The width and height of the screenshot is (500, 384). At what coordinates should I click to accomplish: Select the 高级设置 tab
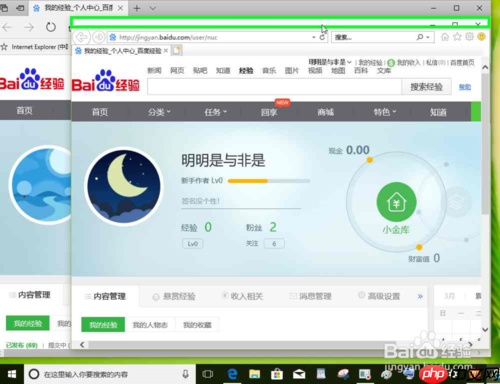point(379,296)
